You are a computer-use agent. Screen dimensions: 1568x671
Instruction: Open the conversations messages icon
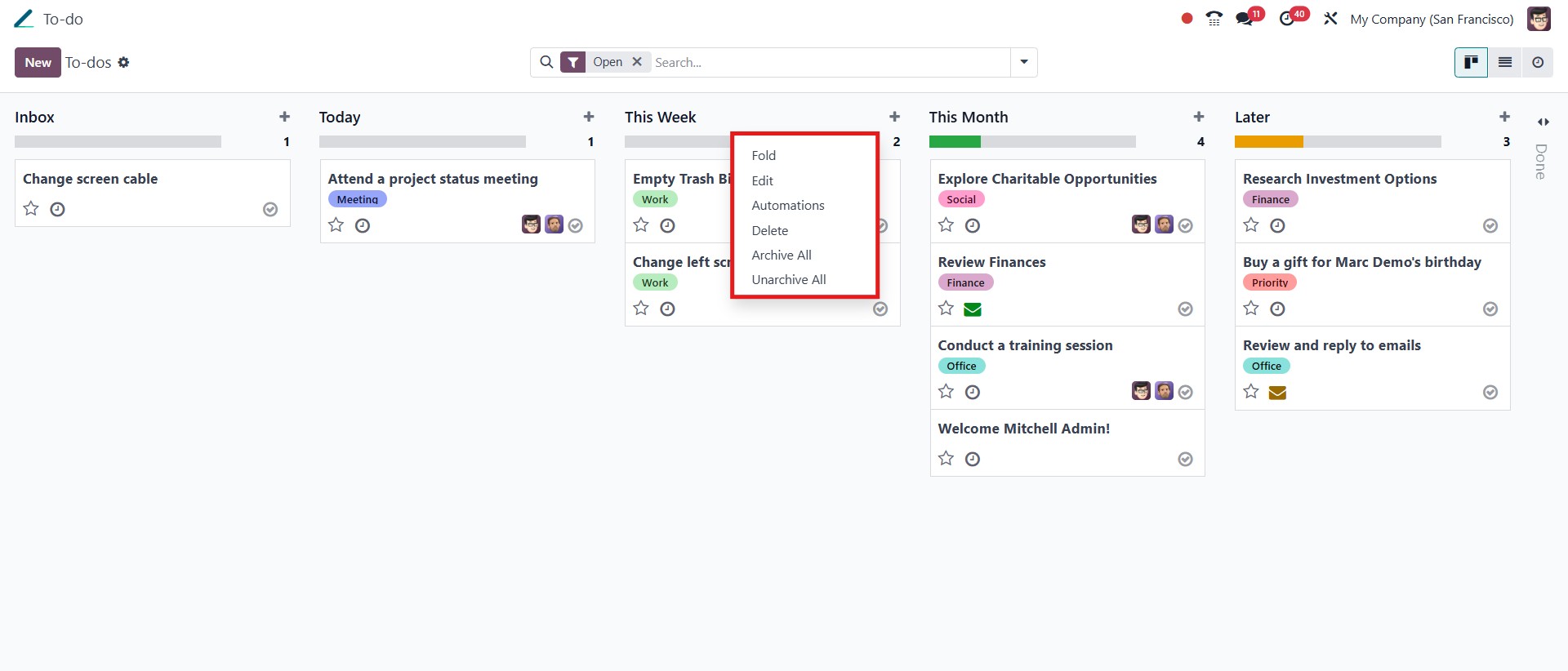point(1245,19)
